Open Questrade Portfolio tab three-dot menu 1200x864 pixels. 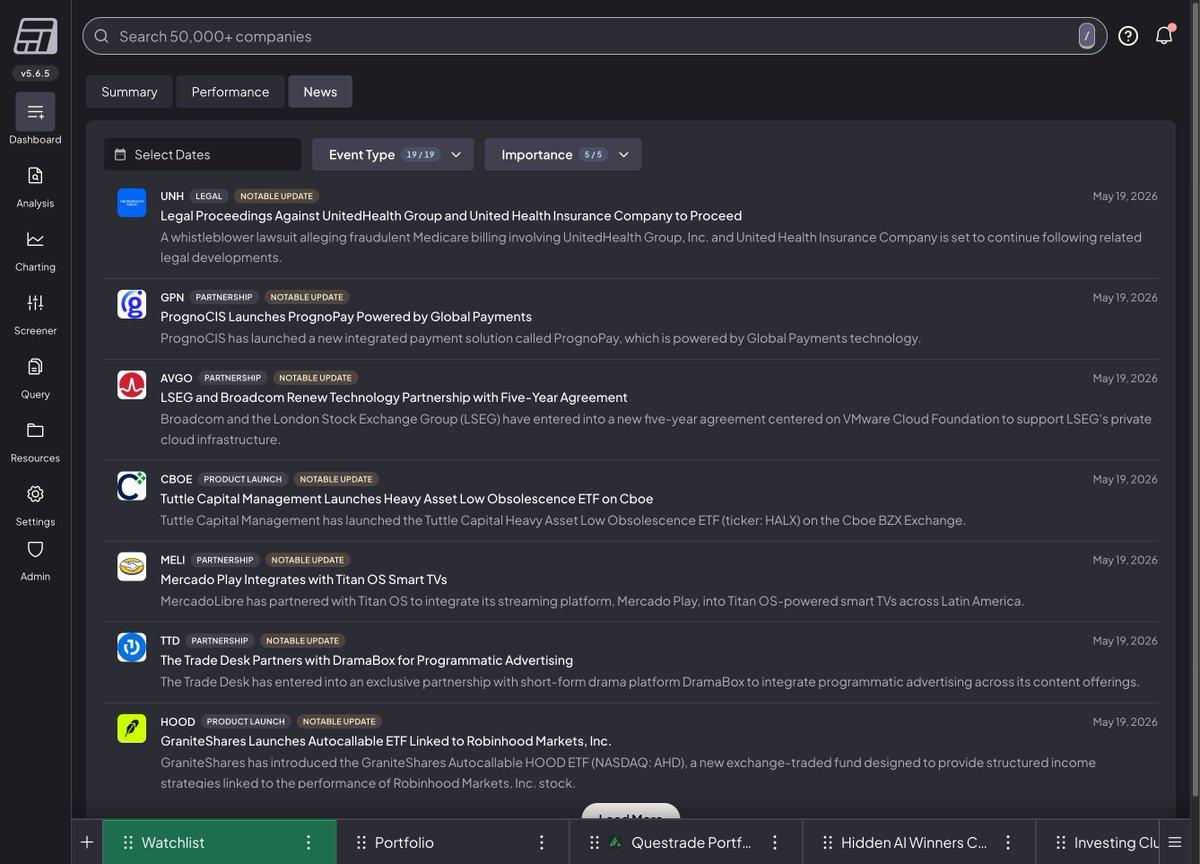(775, 842)
